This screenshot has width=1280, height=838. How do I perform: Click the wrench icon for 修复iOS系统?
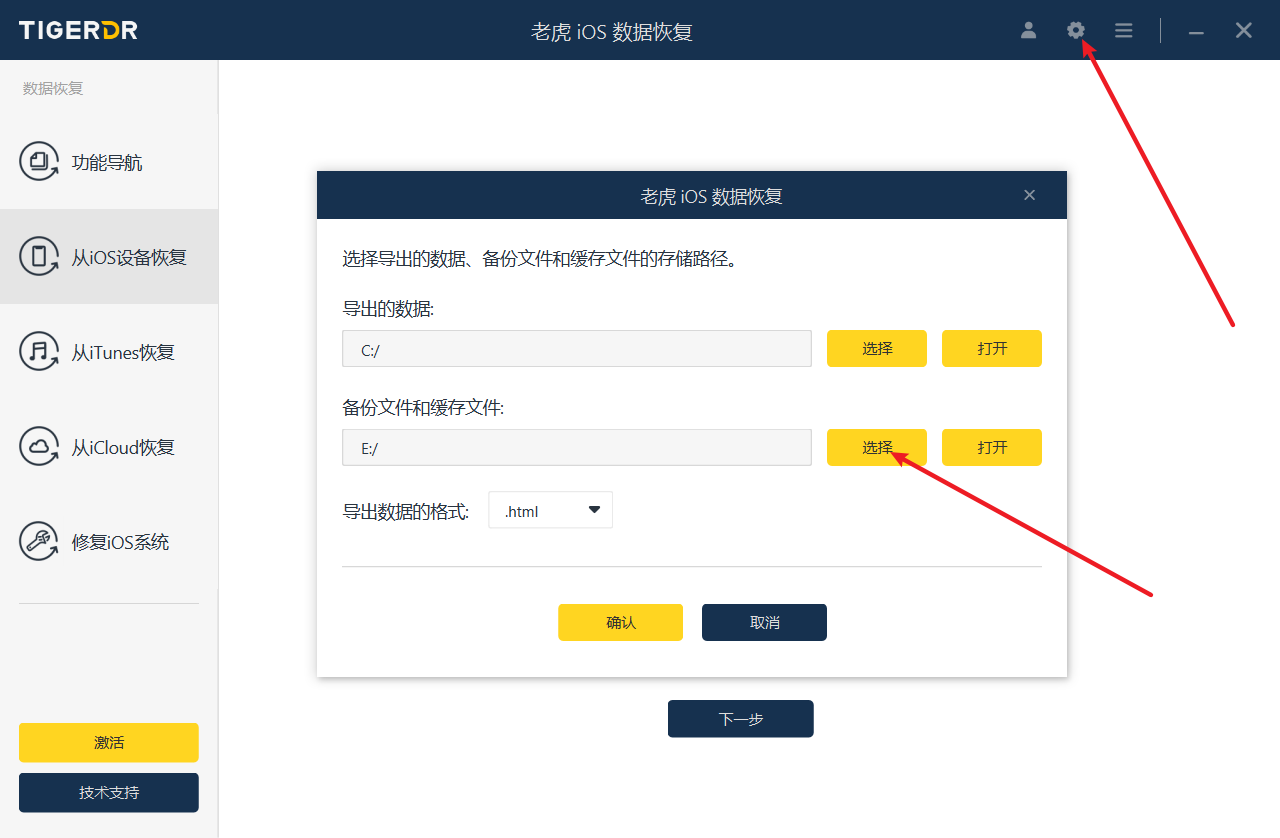39,542
